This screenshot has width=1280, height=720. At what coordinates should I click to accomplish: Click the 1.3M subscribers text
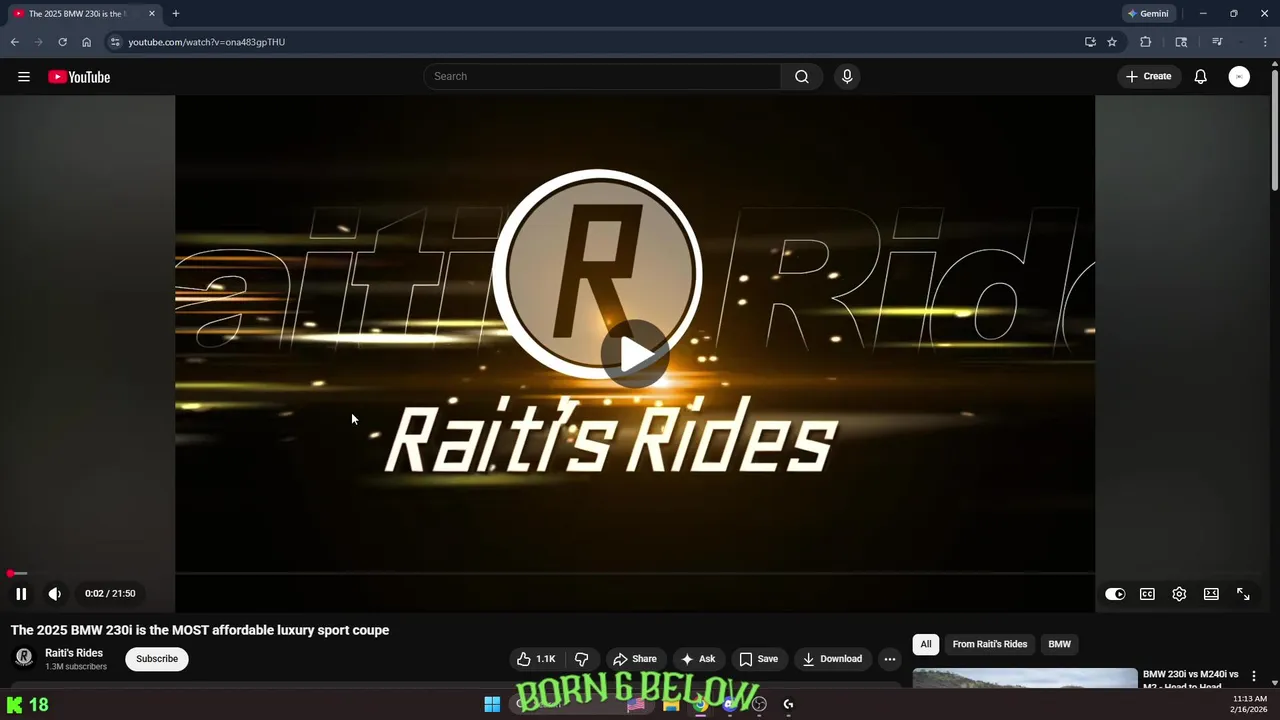tap(76, 667)
